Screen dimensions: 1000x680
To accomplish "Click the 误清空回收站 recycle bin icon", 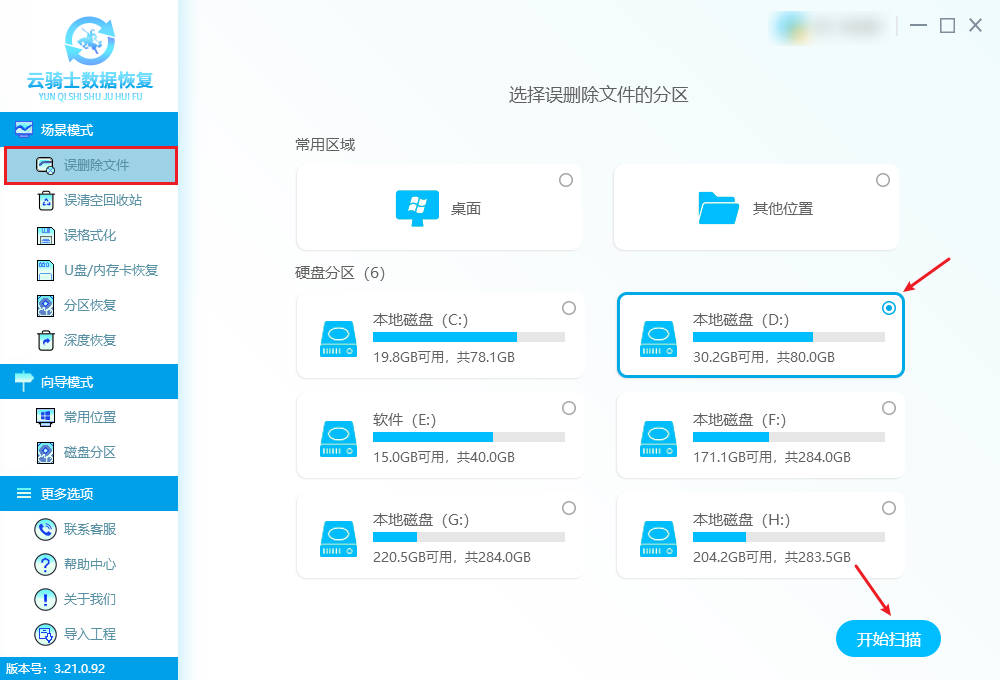I will (x=45, y=200).
